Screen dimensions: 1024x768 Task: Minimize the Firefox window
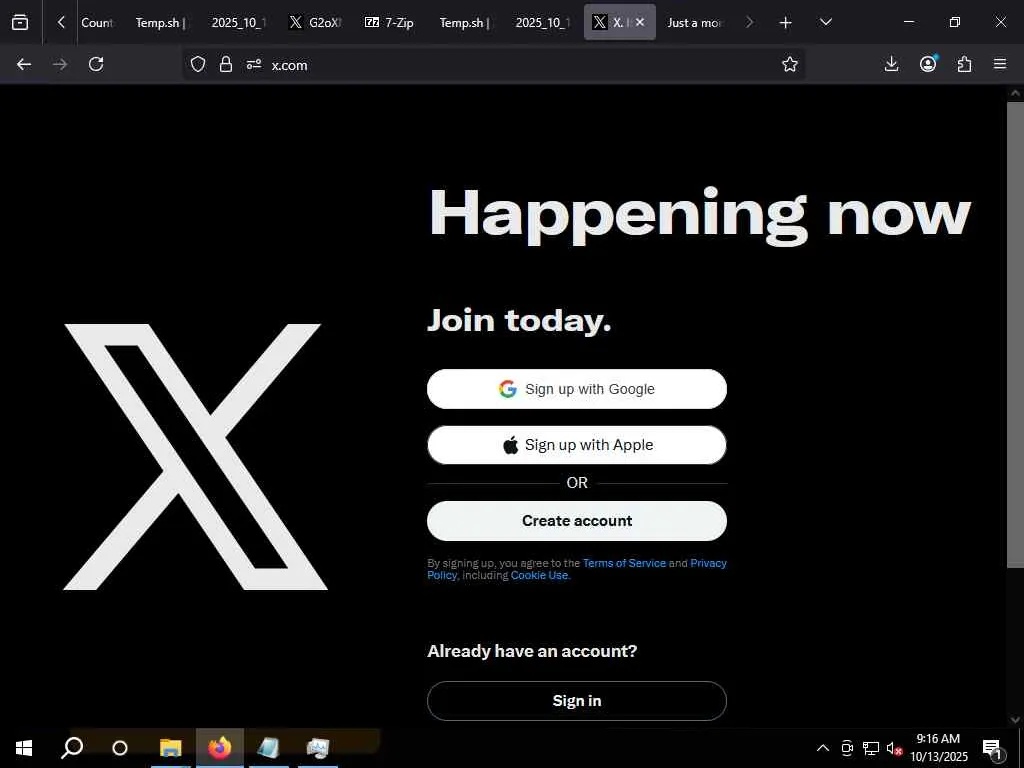coord(908,22)
